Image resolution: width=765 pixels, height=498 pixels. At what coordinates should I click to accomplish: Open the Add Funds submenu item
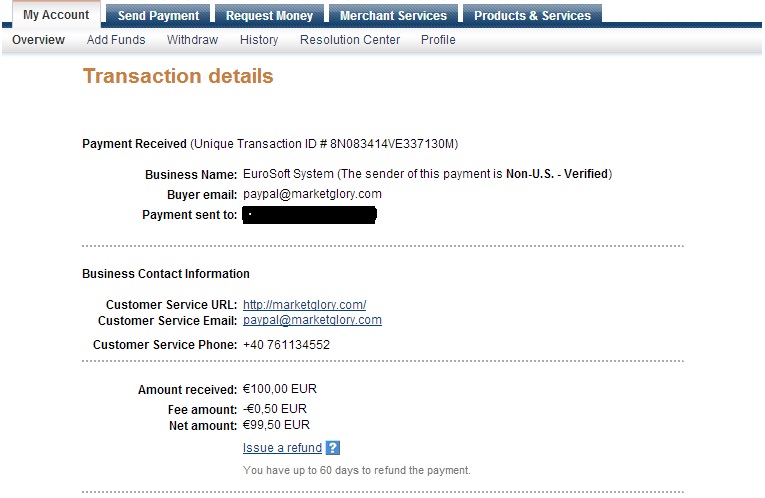coord(116,40)
